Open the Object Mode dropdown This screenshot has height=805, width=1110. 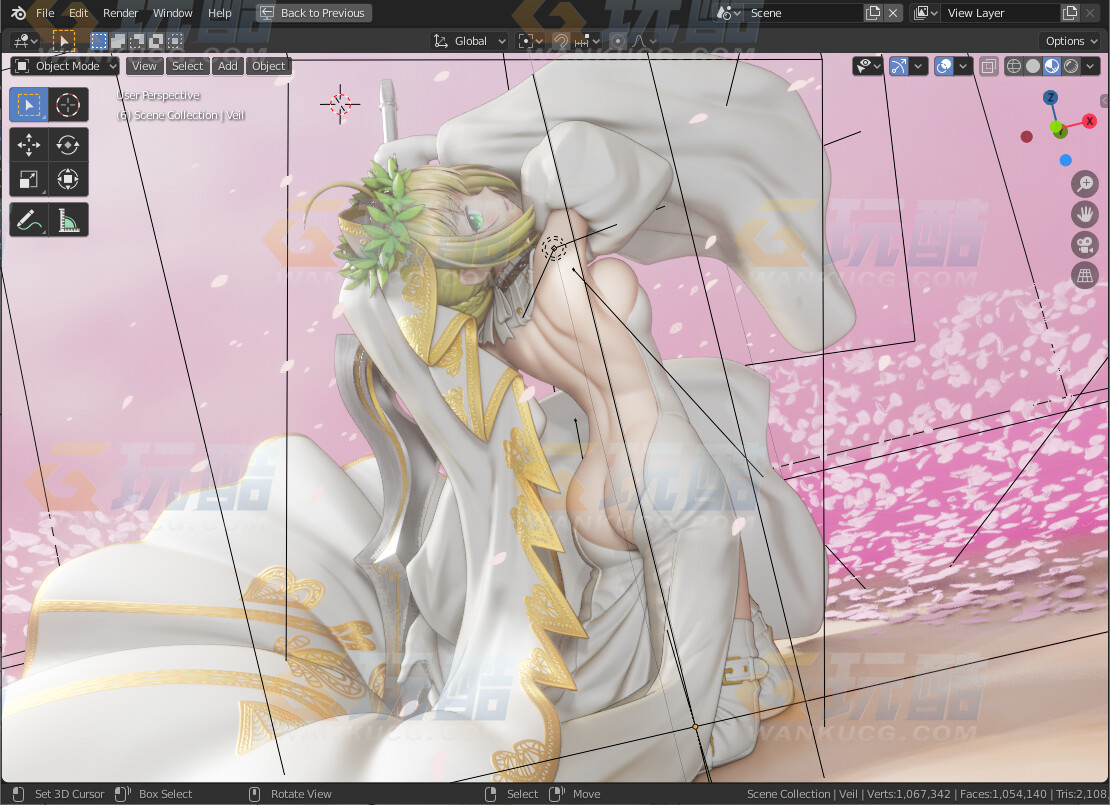coord(65,66)
